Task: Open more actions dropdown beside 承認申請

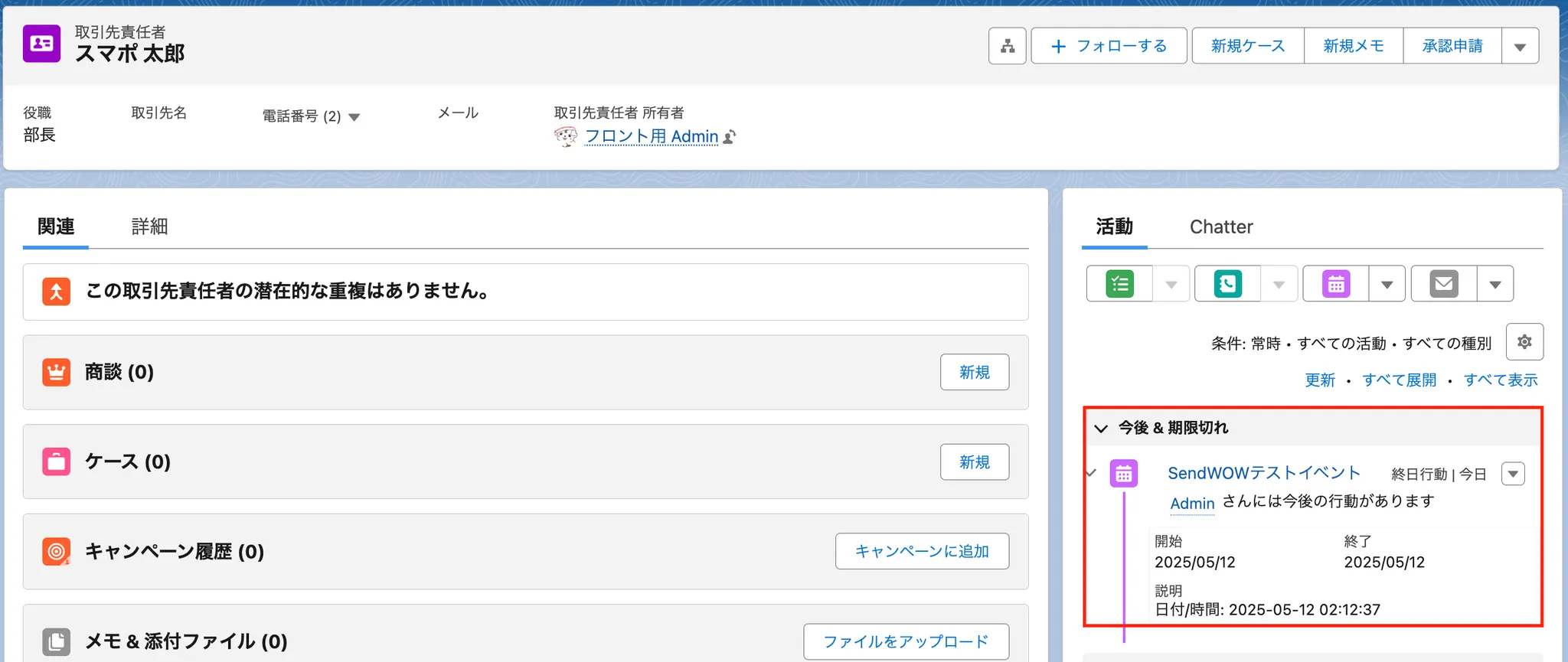Action: coord(1521,46)
